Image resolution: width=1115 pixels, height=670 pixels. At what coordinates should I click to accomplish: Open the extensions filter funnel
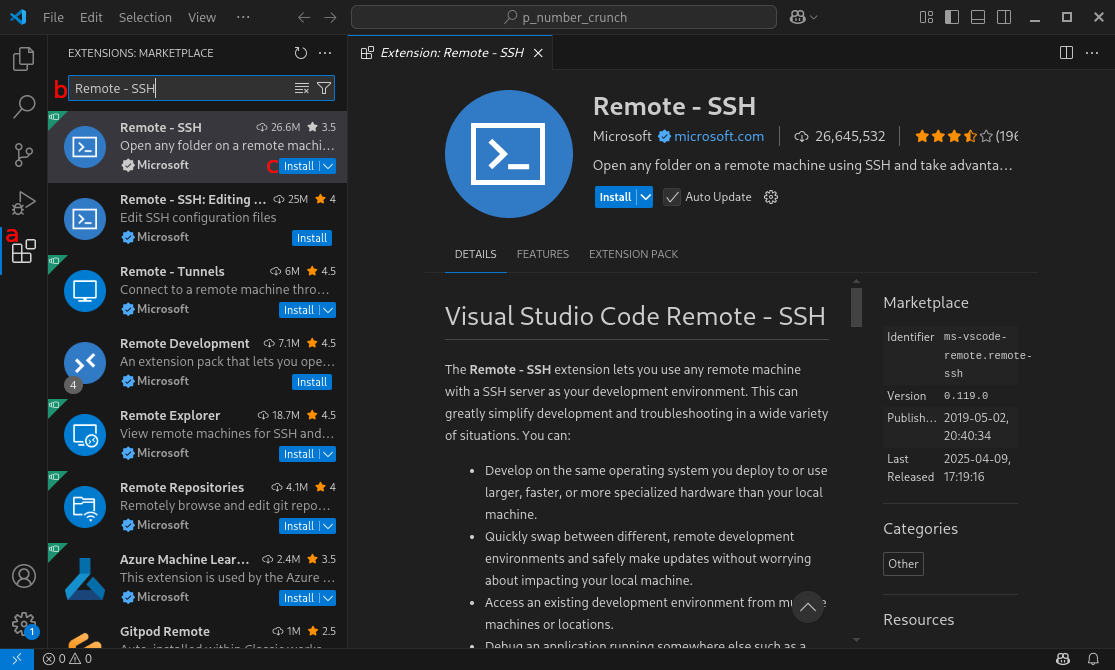pyautogui.click(x=324, y=88)
